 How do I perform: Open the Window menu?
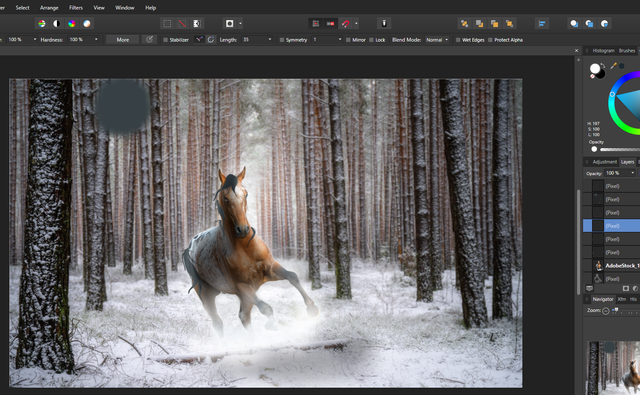[124, 8]
